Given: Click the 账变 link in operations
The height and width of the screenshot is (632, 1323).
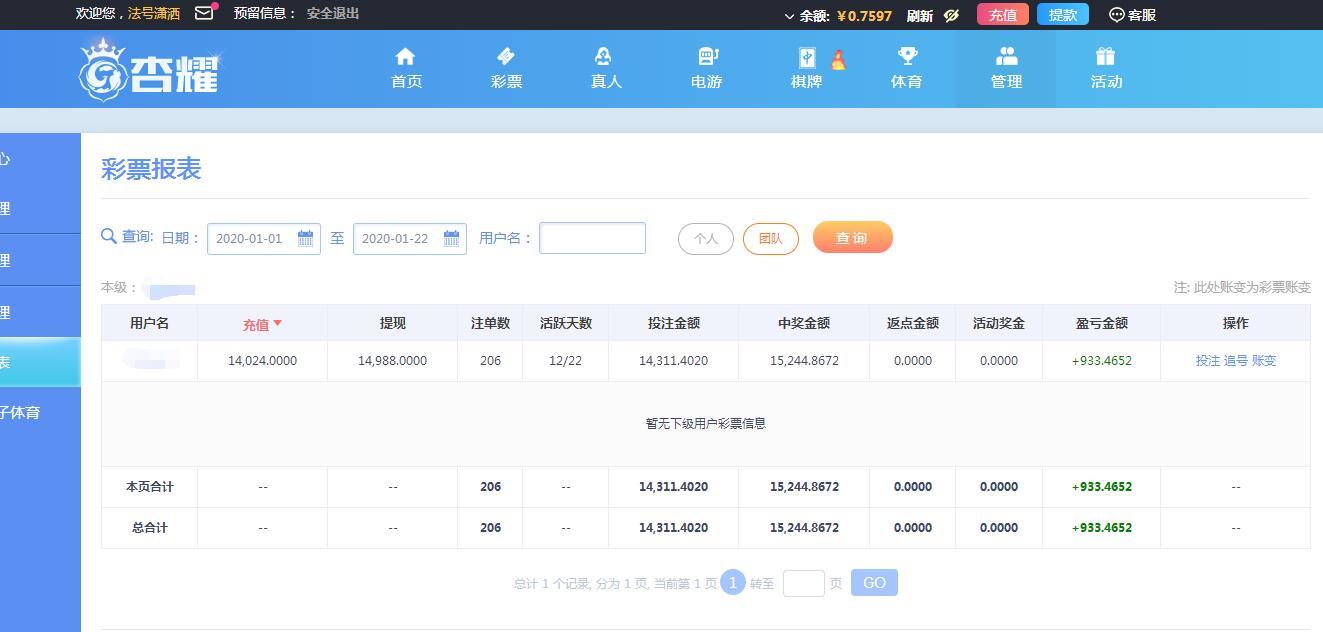Looking at the screenshot, I should coord(1264,361).
